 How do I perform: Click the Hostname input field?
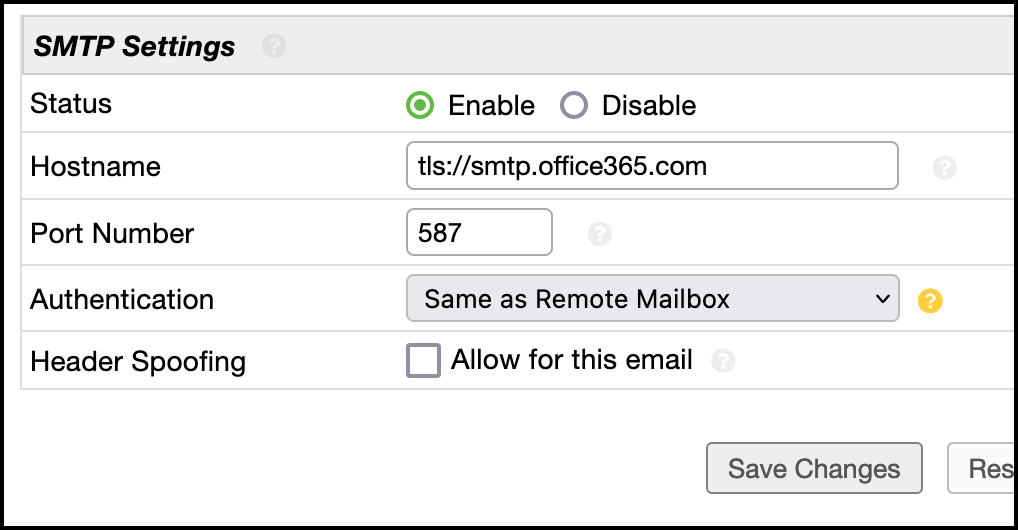pos(651,166)
